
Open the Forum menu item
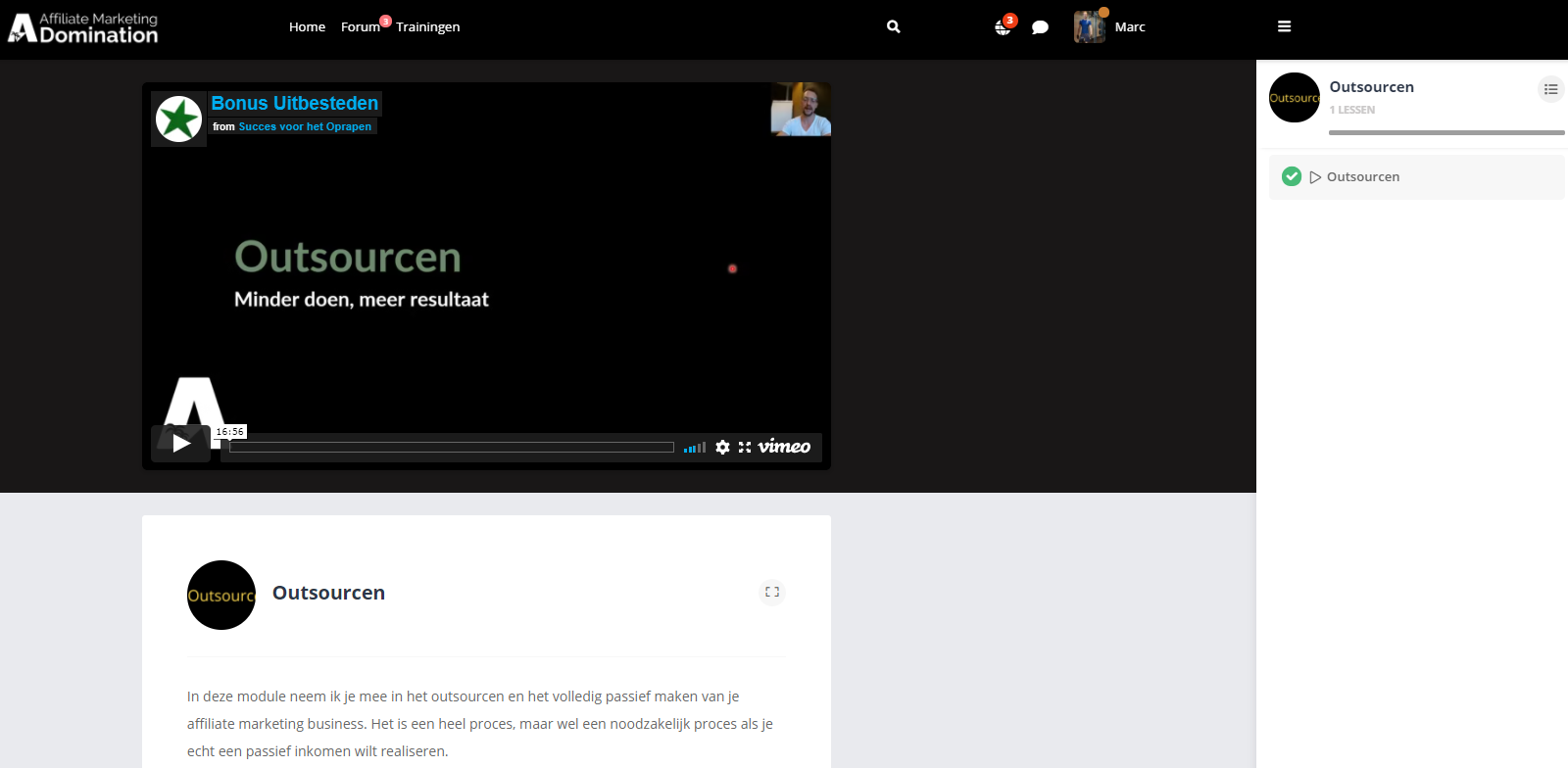click(360, 27)
